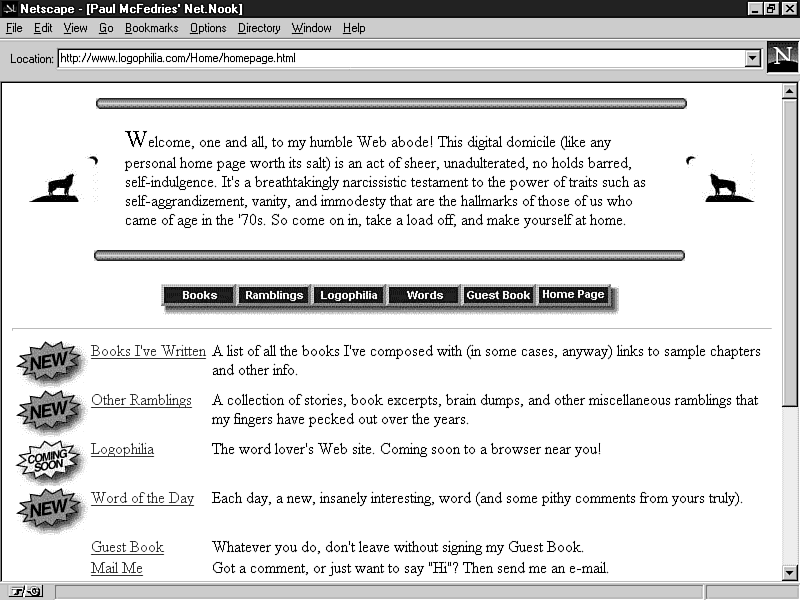The height and width of the screenshot is (600, 800).
Task: Open the Edit menu
Action: 43,28
